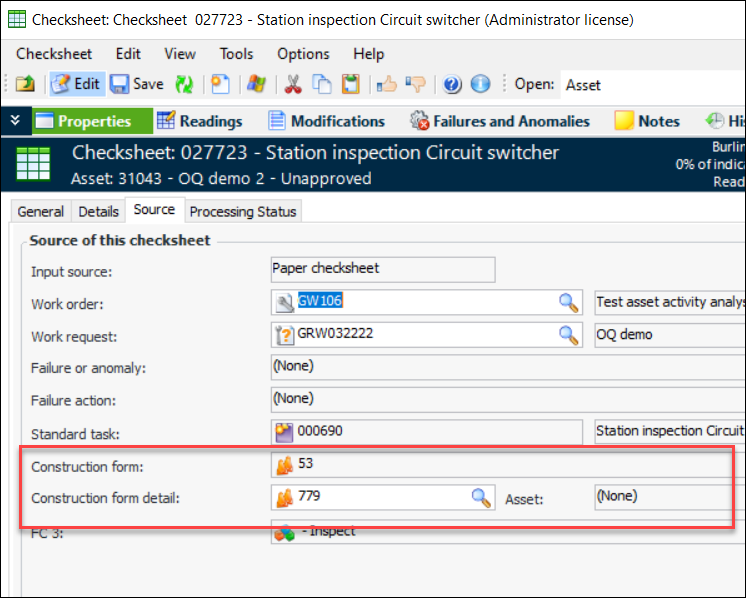This screenshot has height=598, width=746.
Task: Open the Readings section
Action: (x=199, y=121)
